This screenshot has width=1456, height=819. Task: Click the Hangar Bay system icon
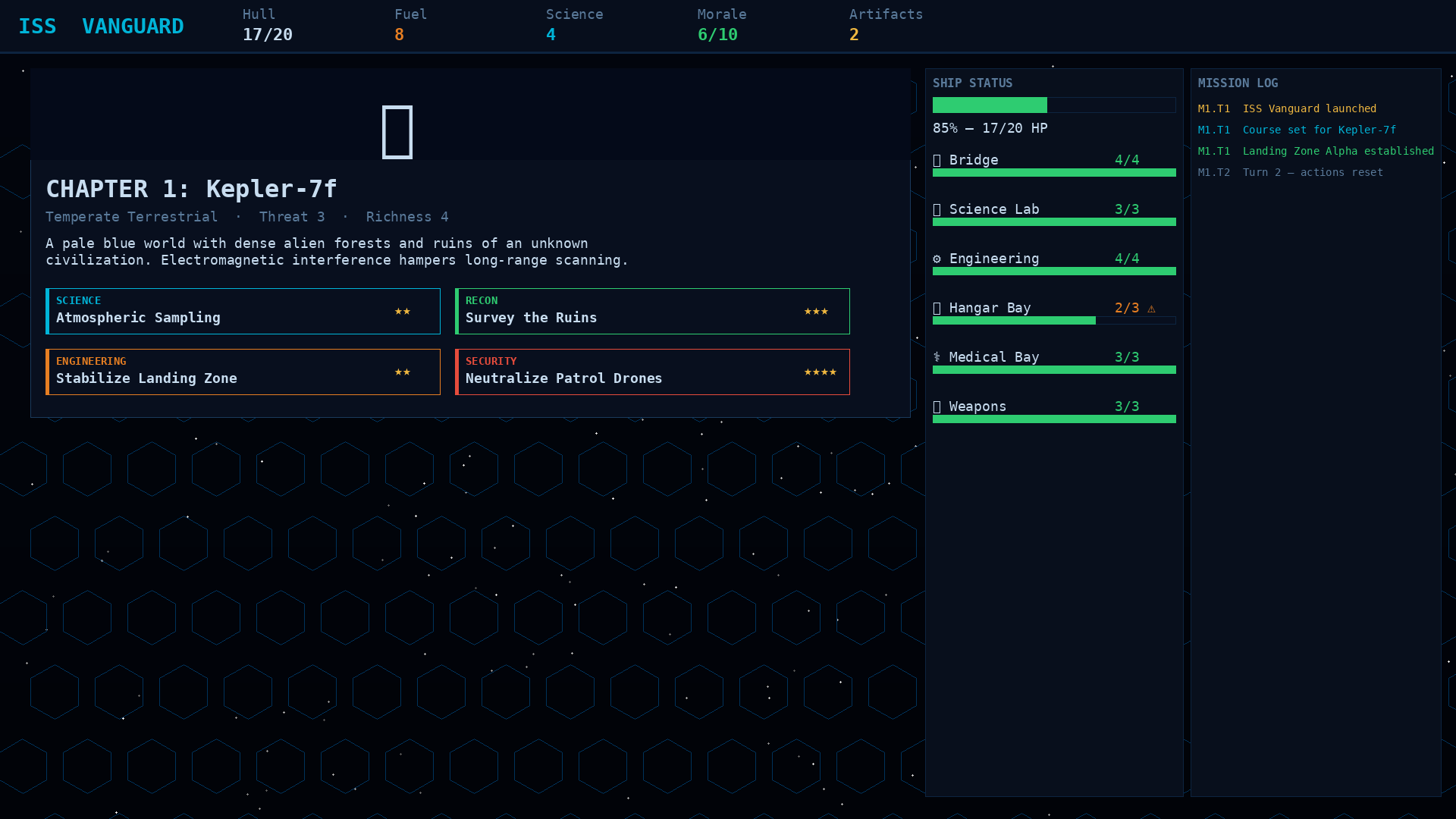click(x=937, y=309)
